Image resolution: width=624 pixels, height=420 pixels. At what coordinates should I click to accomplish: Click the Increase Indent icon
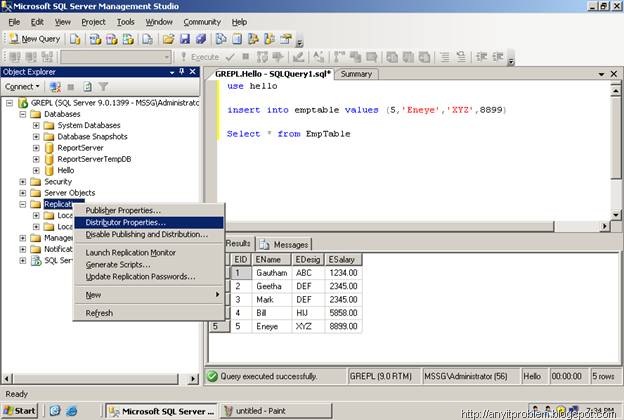tap(498, 57)
